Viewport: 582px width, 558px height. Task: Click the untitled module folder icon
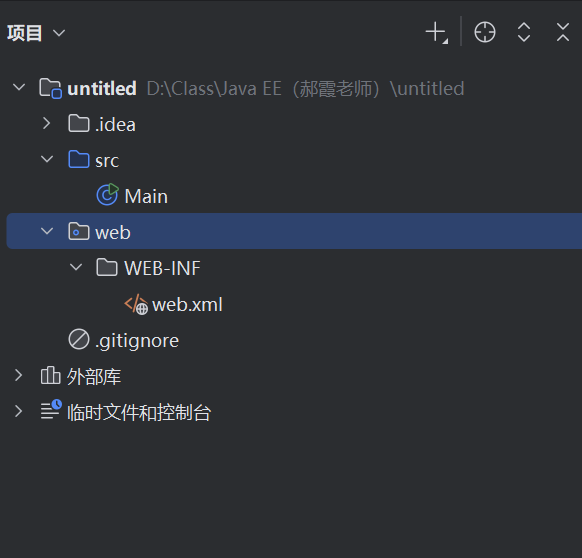point(50,88)
